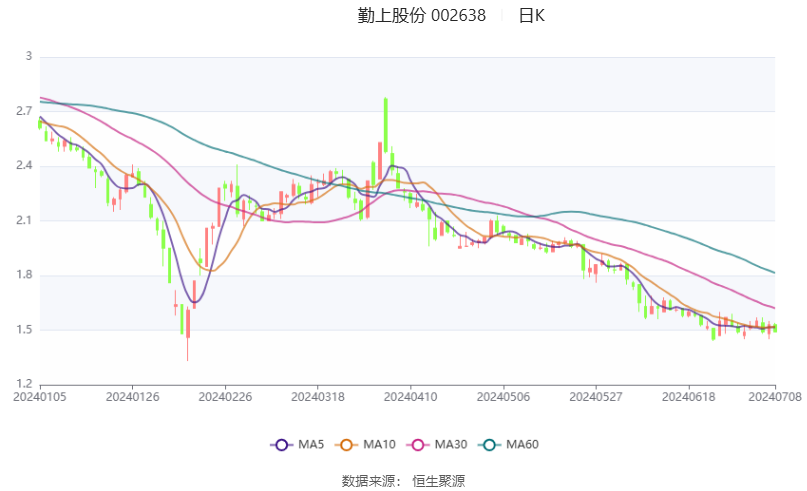807x491 pixels.
Task: Click the y-axis value 1.2
Action: [x=24, y=384]
